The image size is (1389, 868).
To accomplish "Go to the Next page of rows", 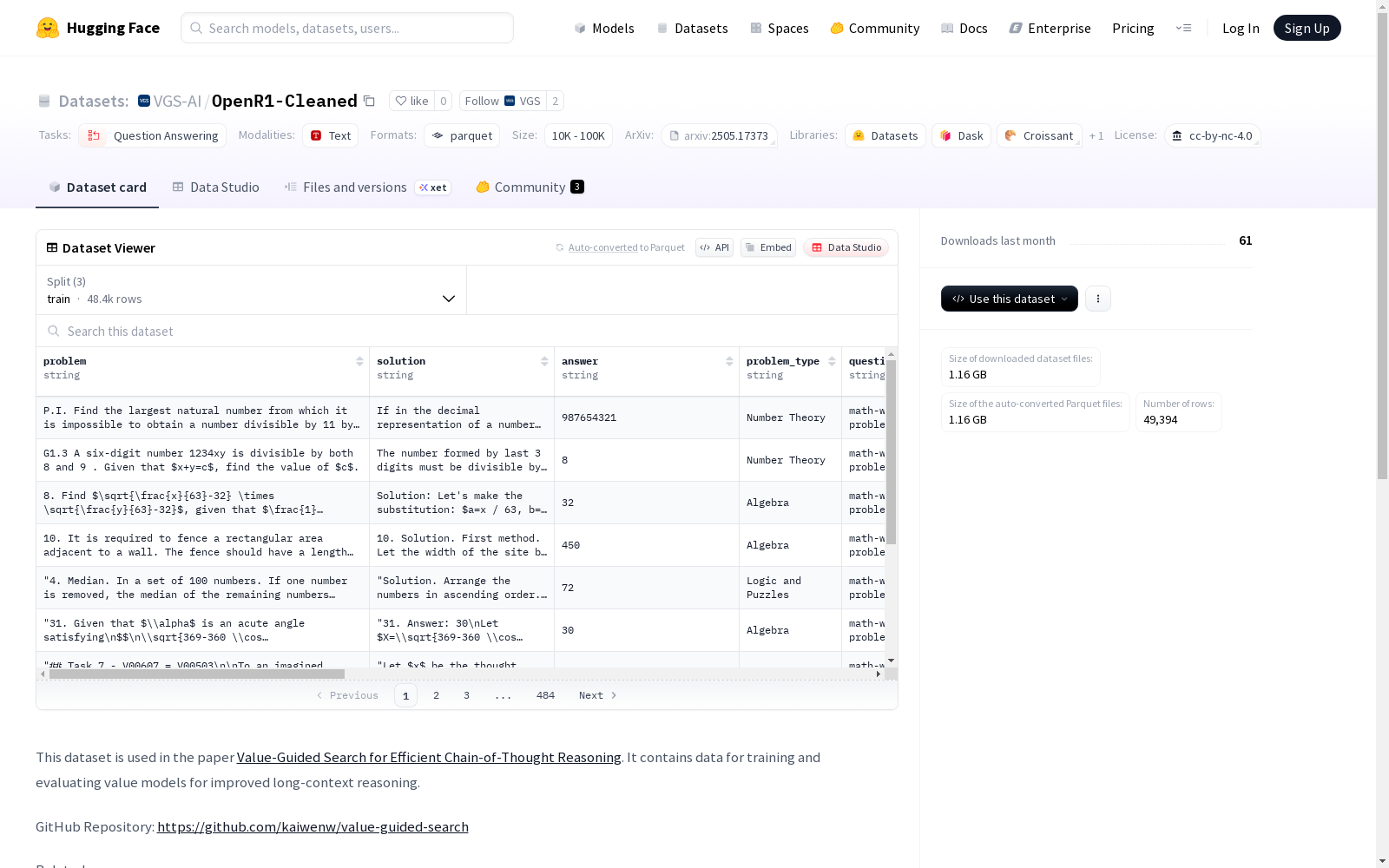I will point(597,695).
